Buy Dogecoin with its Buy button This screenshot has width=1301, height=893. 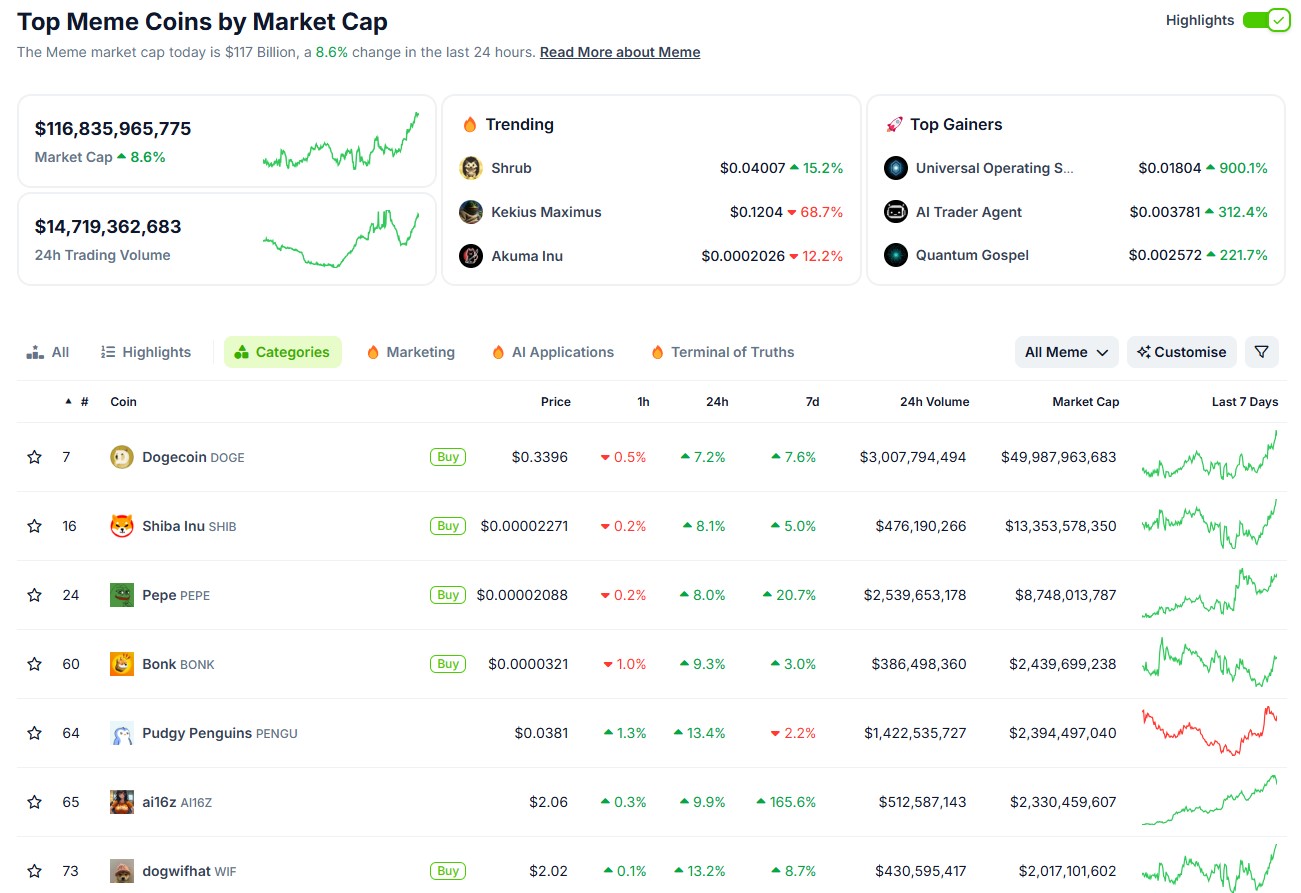pos(448,457)
